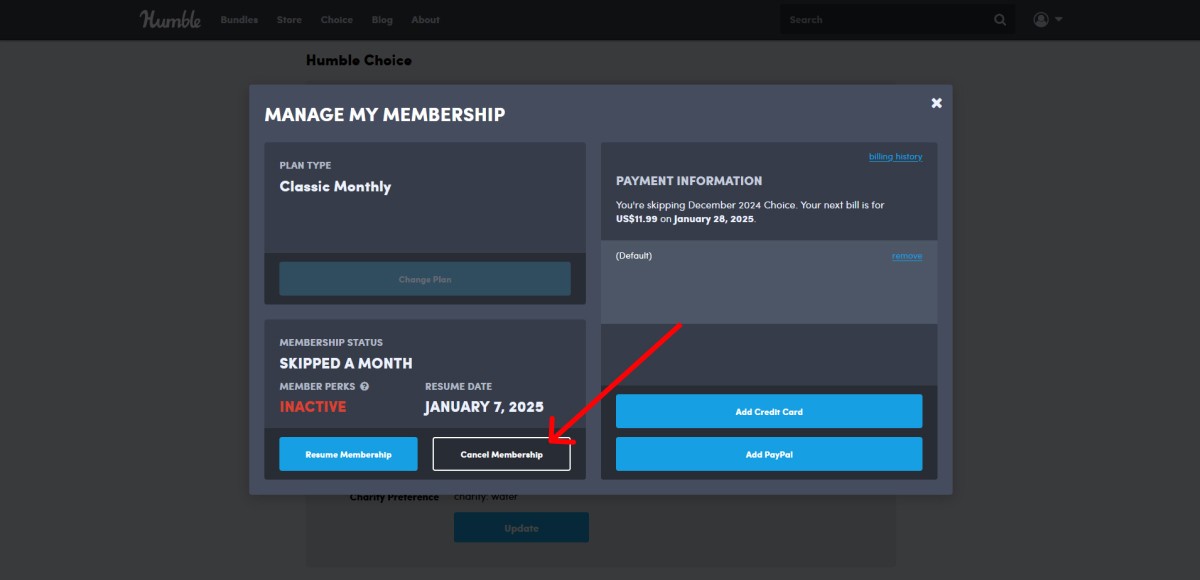Expand the account dropdown arrow
Image resolution: width=1200 pixels, height=580 pixels.
(x=1058, y=20)
